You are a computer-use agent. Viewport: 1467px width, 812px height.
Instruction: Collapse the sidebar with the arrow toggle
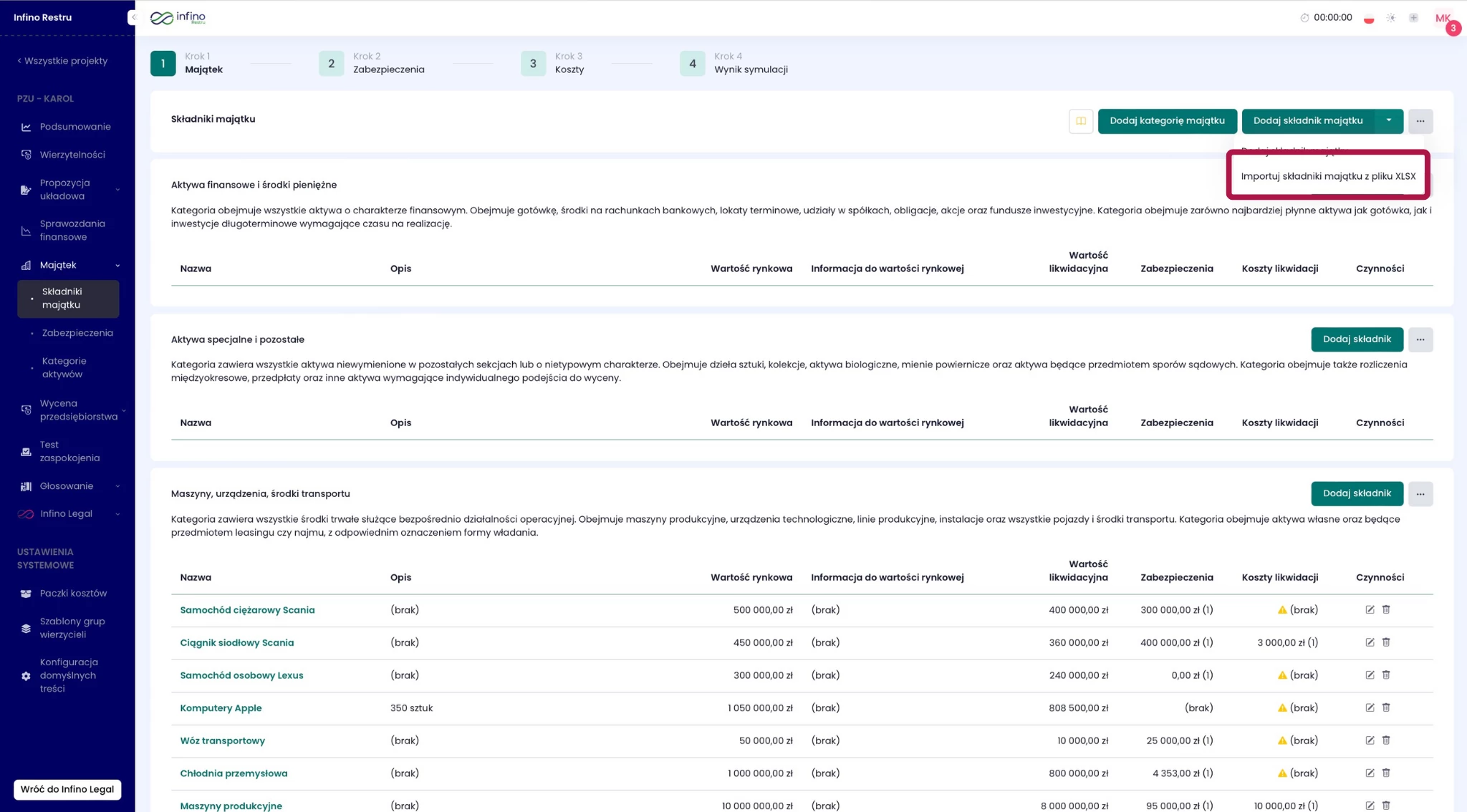tap(133, 17)
